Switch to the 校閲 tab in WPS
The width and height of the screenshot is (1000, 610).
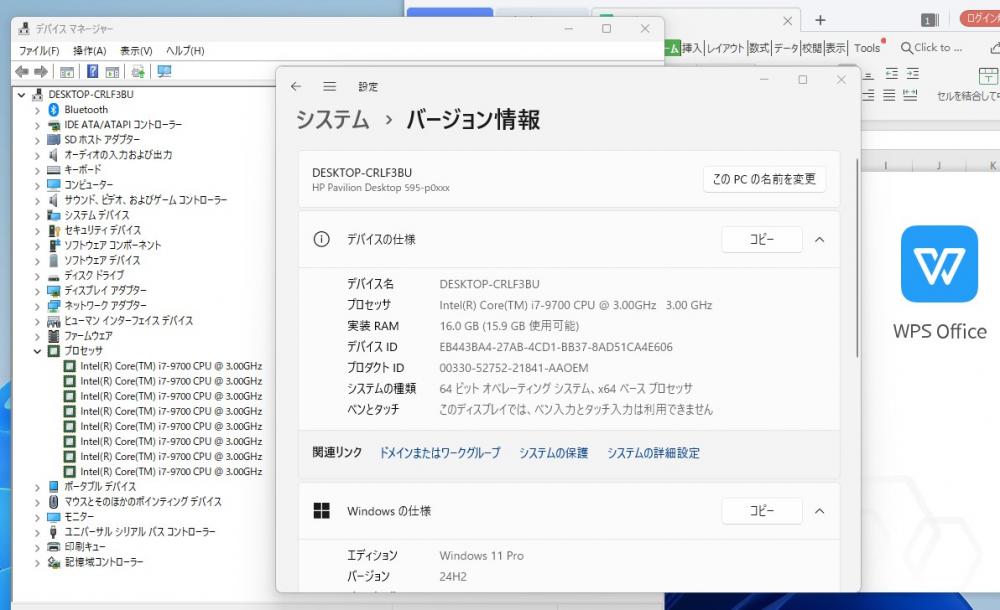point(812,48)
